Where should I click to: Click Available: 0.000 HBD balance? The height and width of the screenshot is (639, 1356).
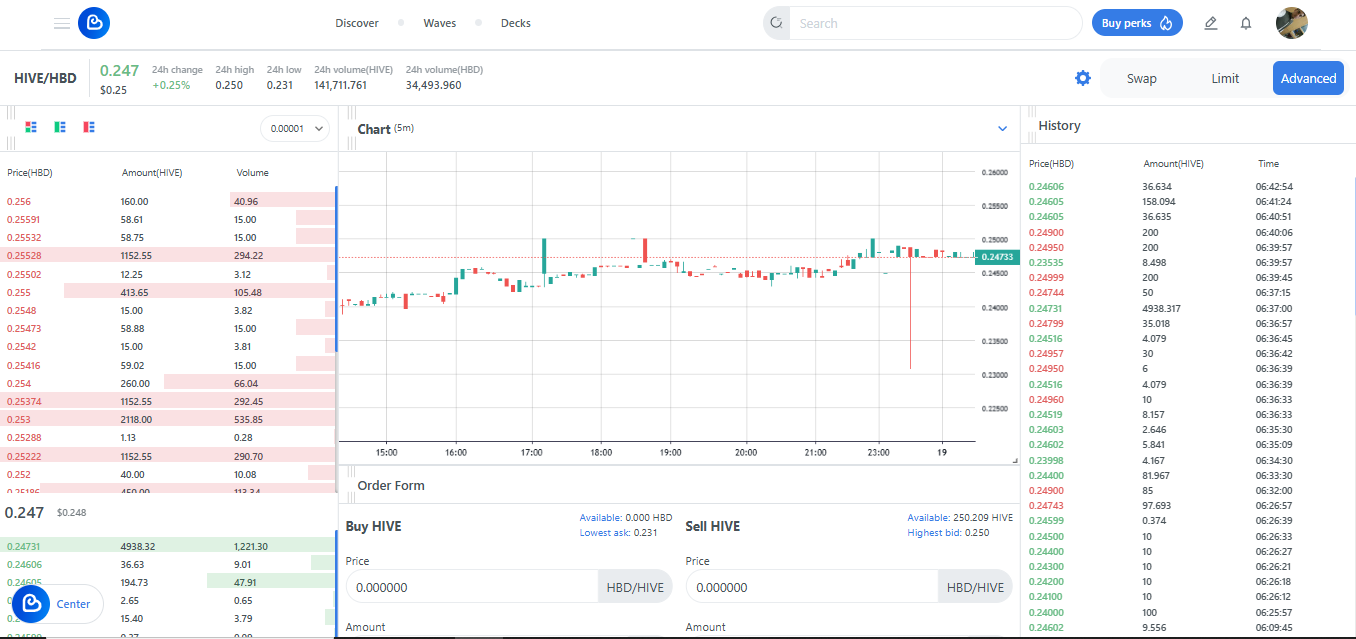pyautogui.click(x=626, y=518)
